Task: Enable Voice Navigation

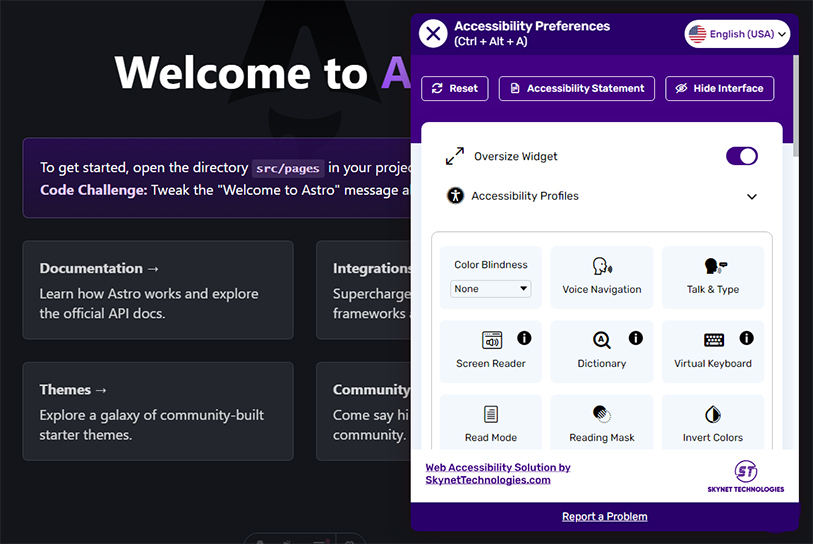Action: (601, 277)
